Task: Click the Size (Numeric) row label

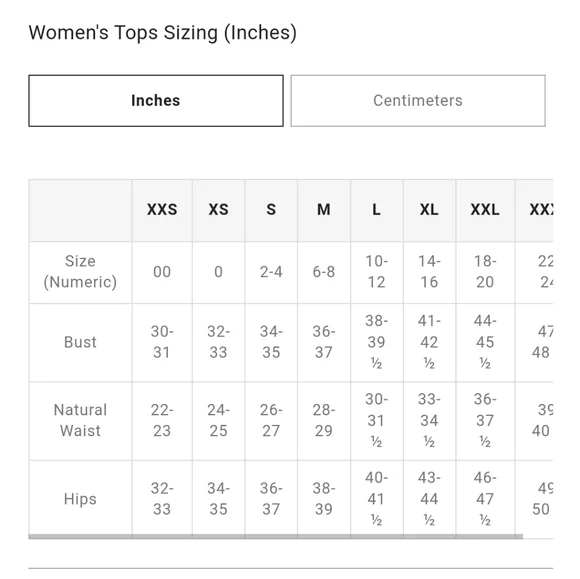Action: click(x=80, y=272)
